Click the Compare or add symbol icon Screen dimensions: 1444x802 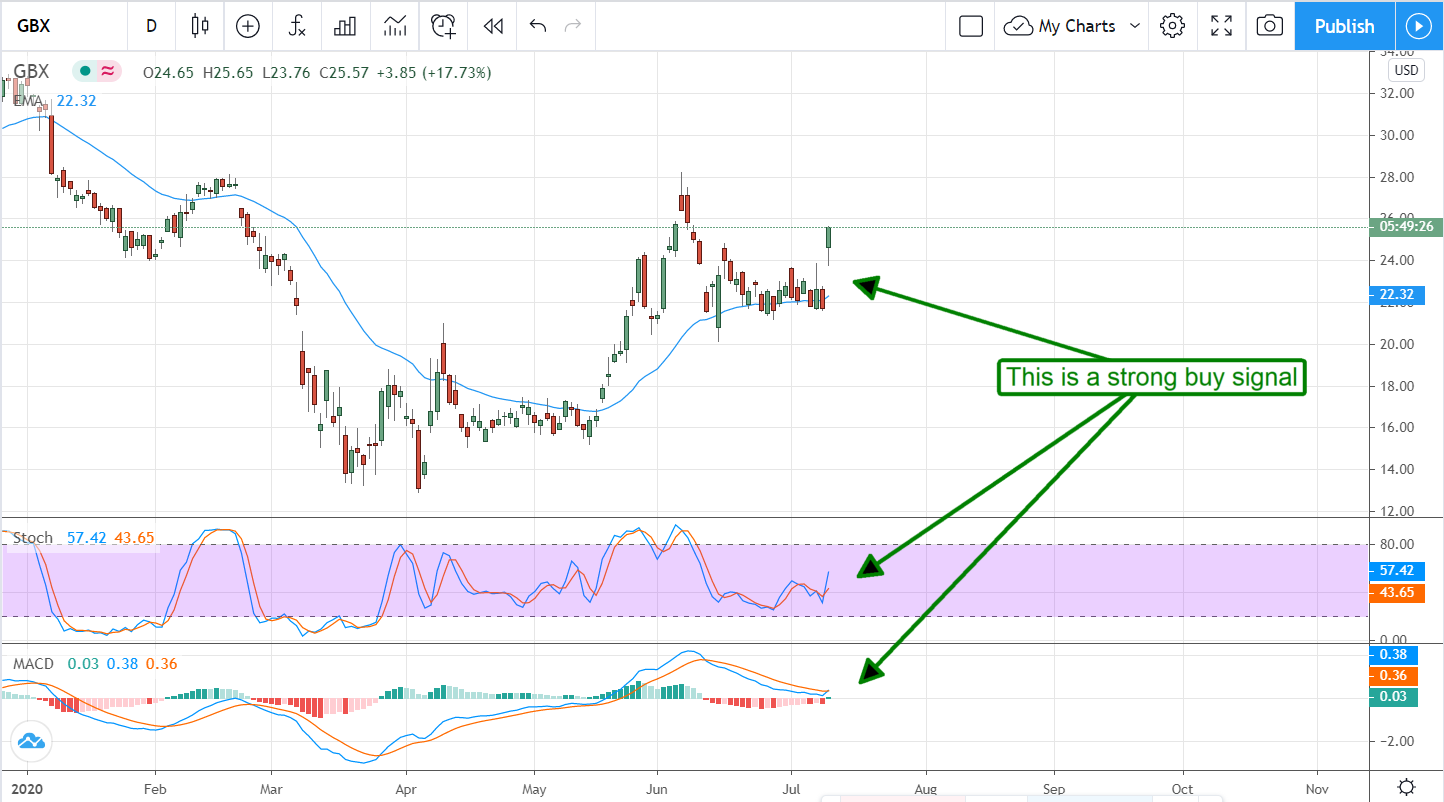[x=247, y=26]
